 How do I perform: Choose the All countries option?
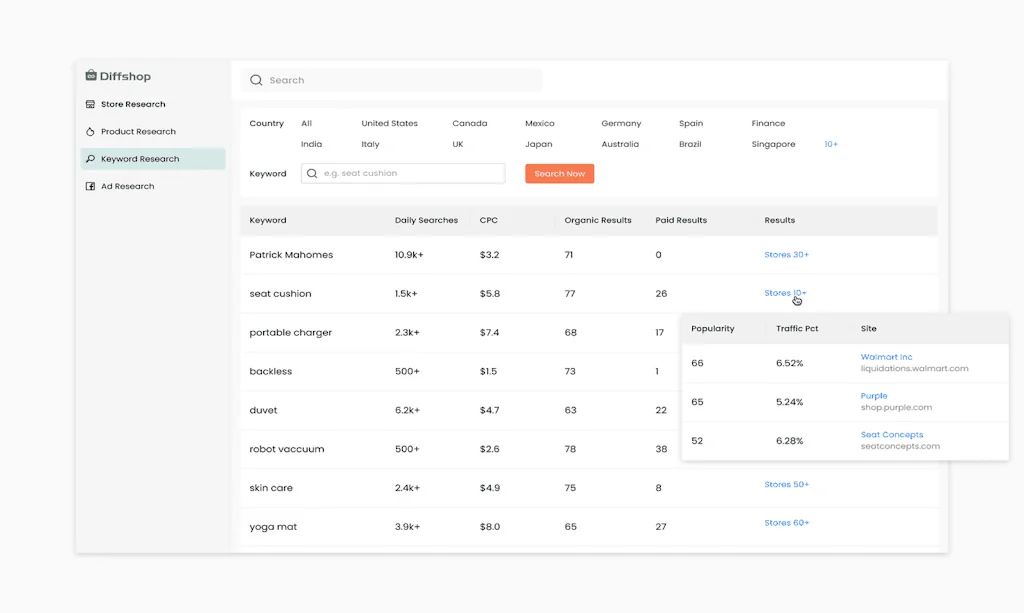point(306,123)
